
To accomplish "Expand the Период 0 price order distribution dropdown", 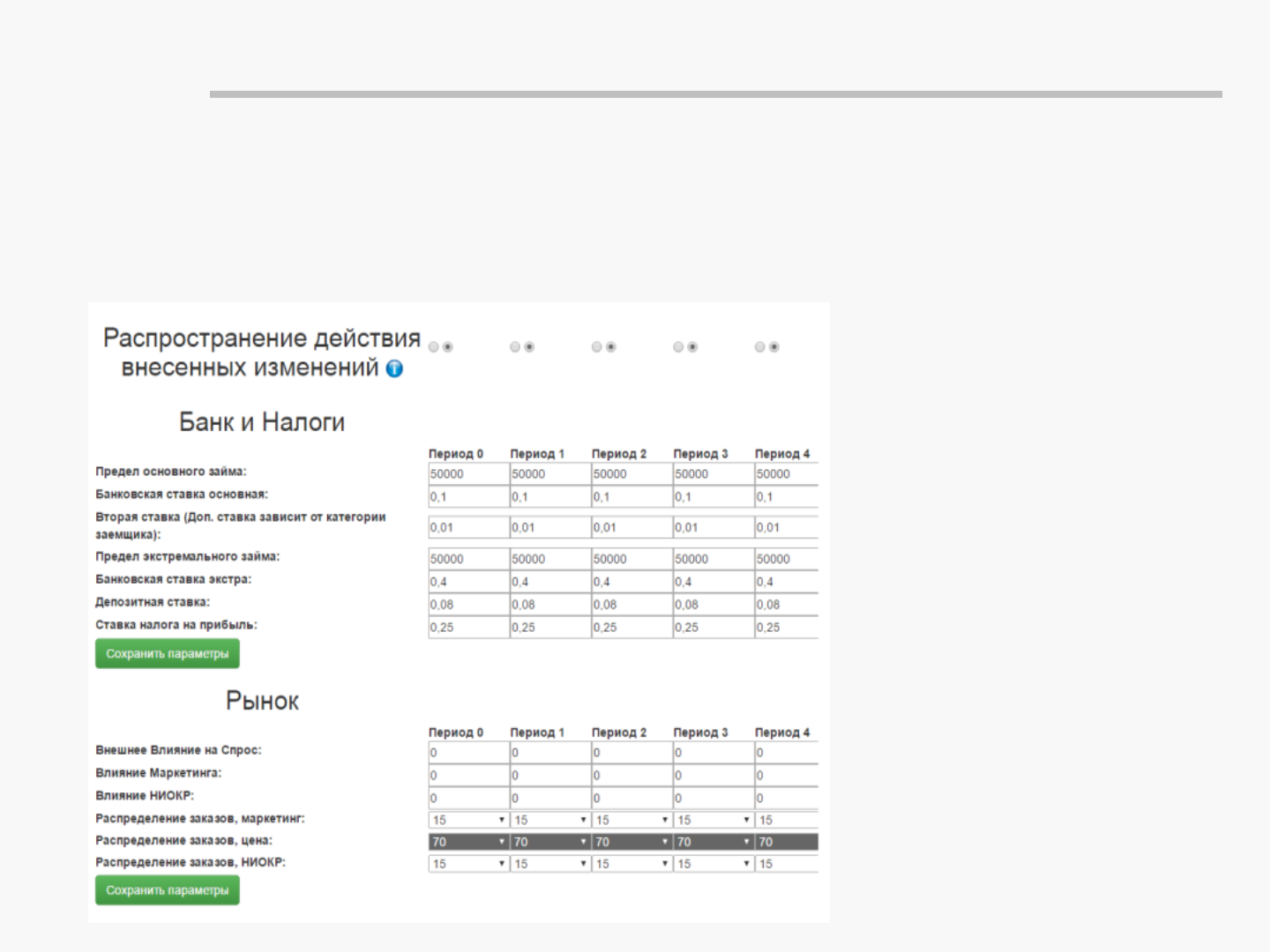I will coord(468,842).
